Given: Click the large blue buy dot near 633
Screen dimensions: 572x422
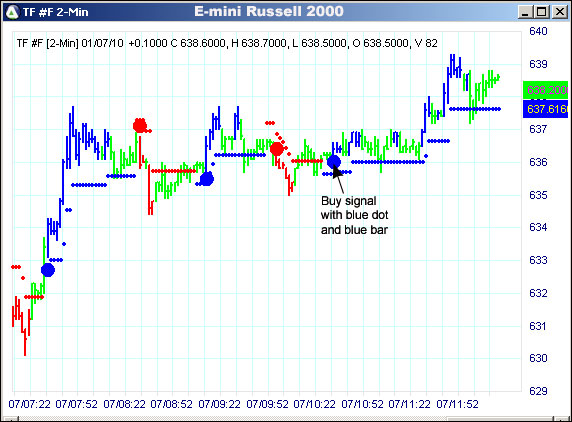Looking at the screenshot, I should click(48, 270).
